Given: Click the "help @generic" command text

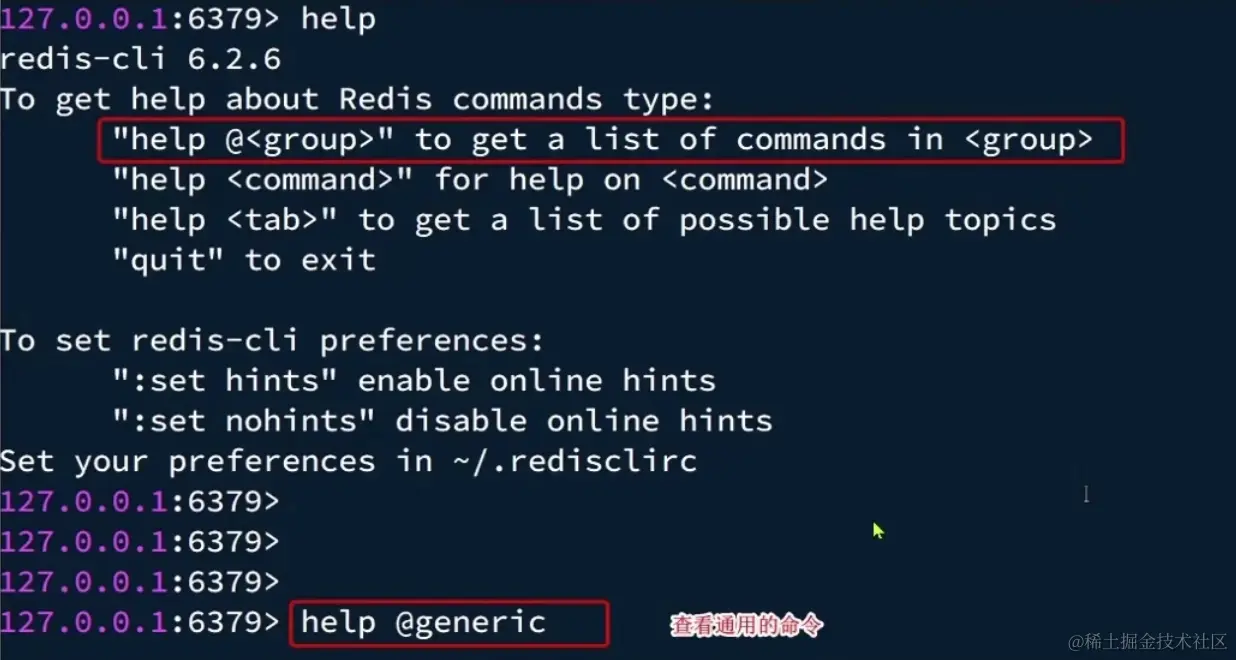Looking at the screenshot, I should tap(424, 622).
